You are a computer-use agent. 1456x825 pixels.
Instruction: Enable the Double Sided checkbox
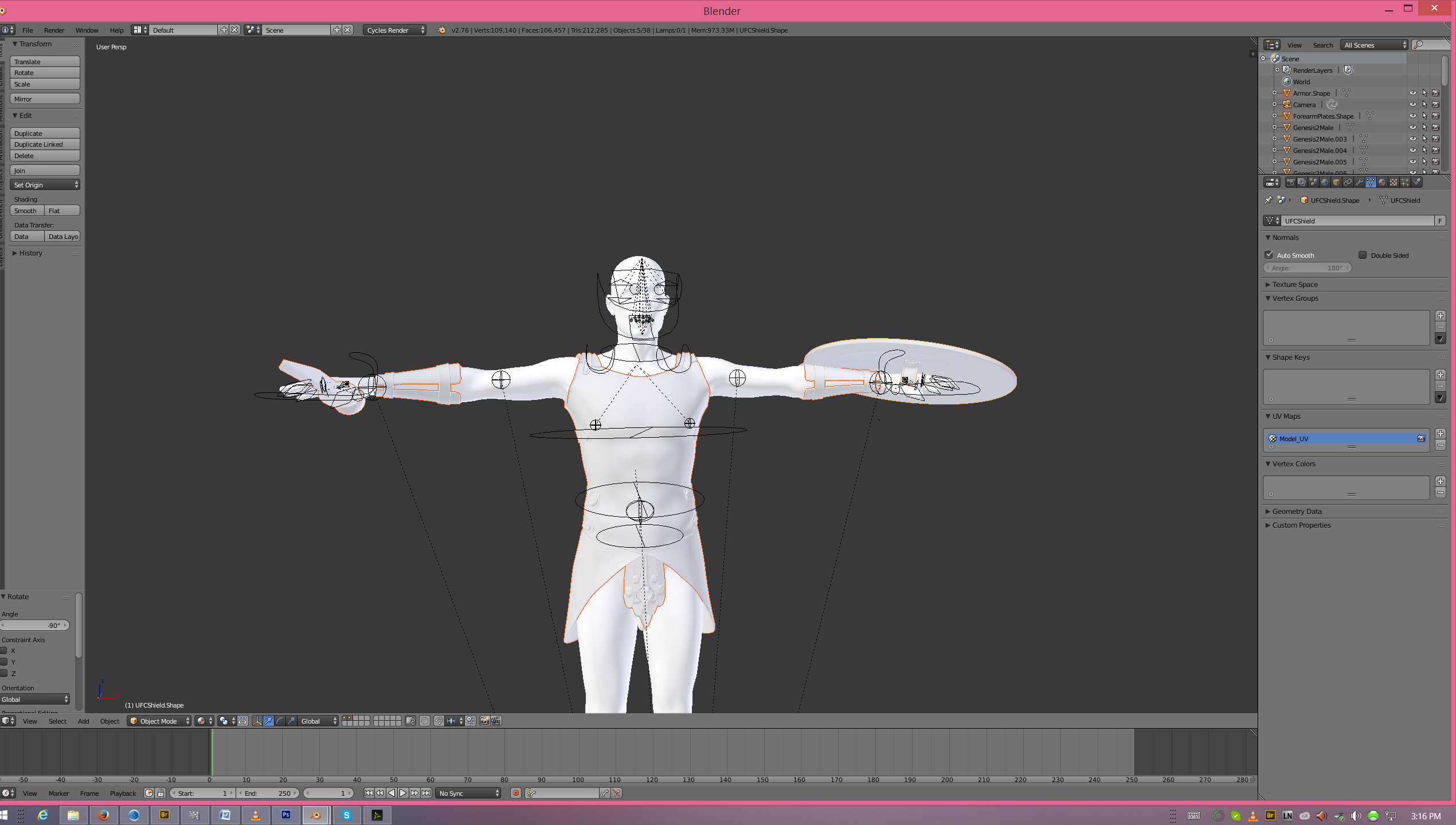pyautogui.click(x=1363, y=255)
